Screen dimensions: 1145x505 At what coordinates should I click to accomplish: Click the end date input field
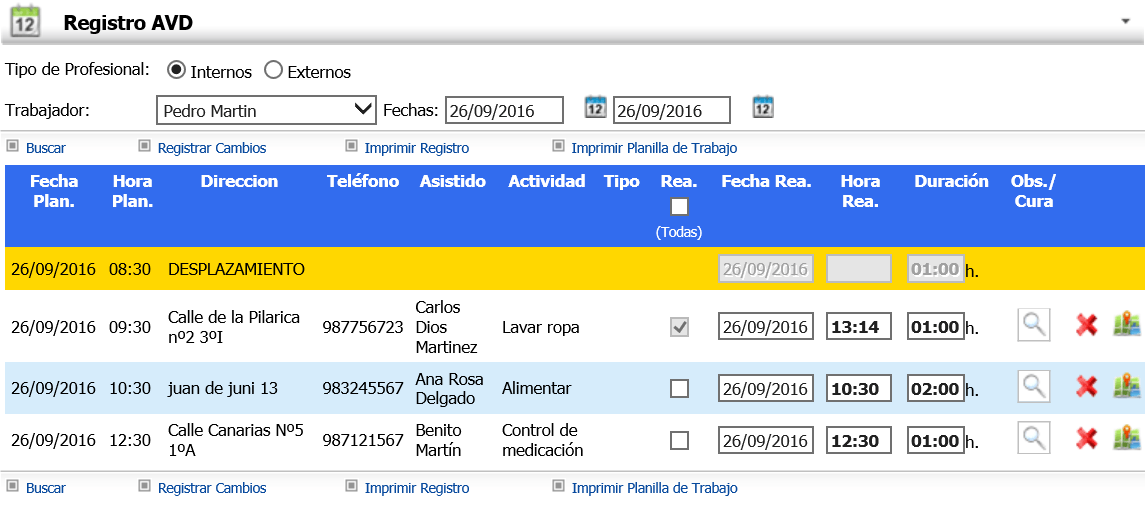click(672, 110)
